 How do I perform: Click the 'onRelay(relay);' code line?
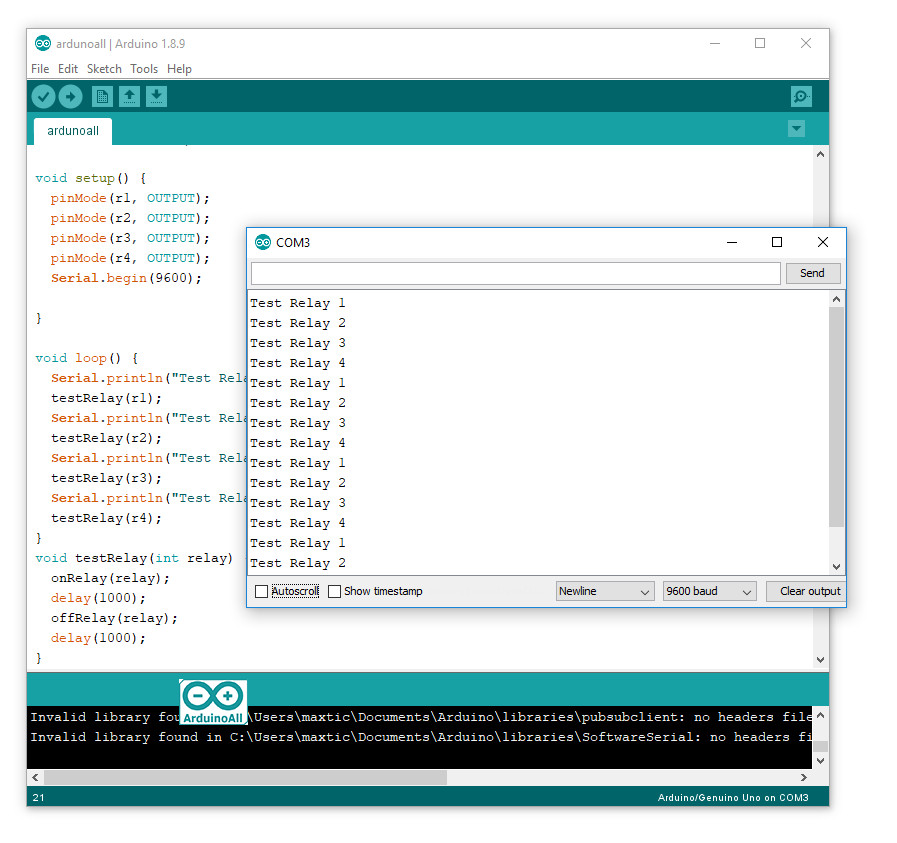(x=110, y=579)
